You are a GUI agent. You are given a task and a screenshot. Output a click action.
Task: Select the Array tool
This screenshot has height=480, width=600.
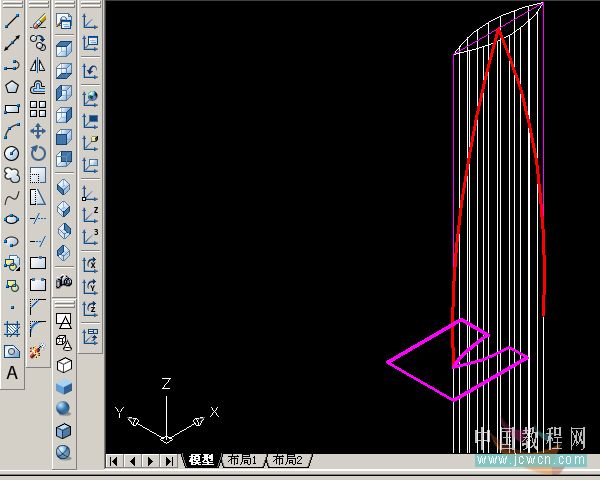pos(38,109)
